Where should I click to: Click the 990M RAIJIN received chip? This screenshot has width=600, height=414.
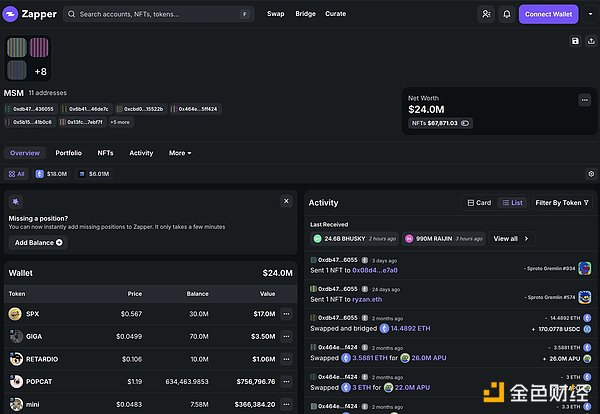444,239
